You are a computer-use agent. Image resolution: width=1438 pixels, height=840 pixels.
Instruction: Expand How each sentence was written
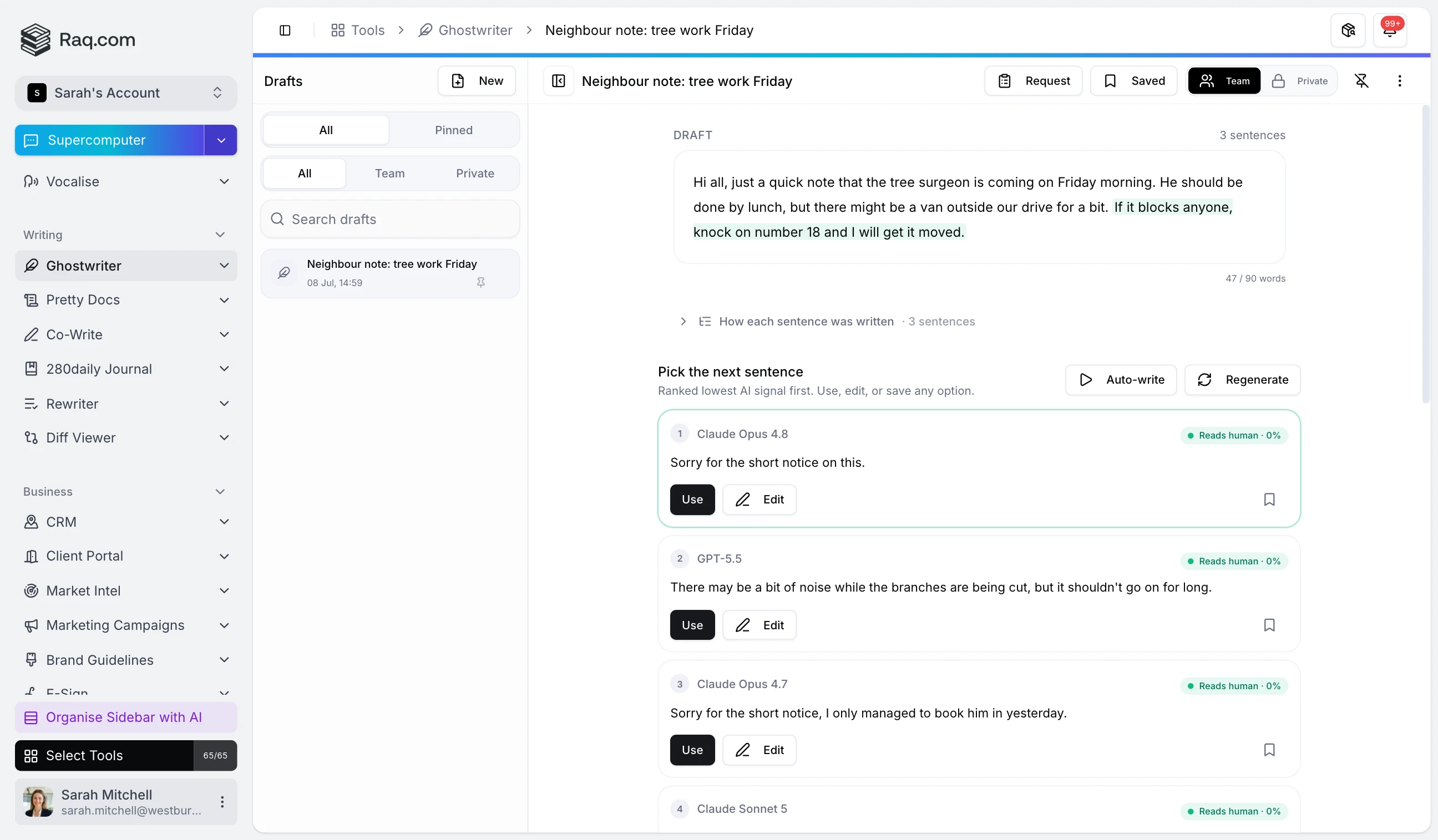[x=826, y=322]
